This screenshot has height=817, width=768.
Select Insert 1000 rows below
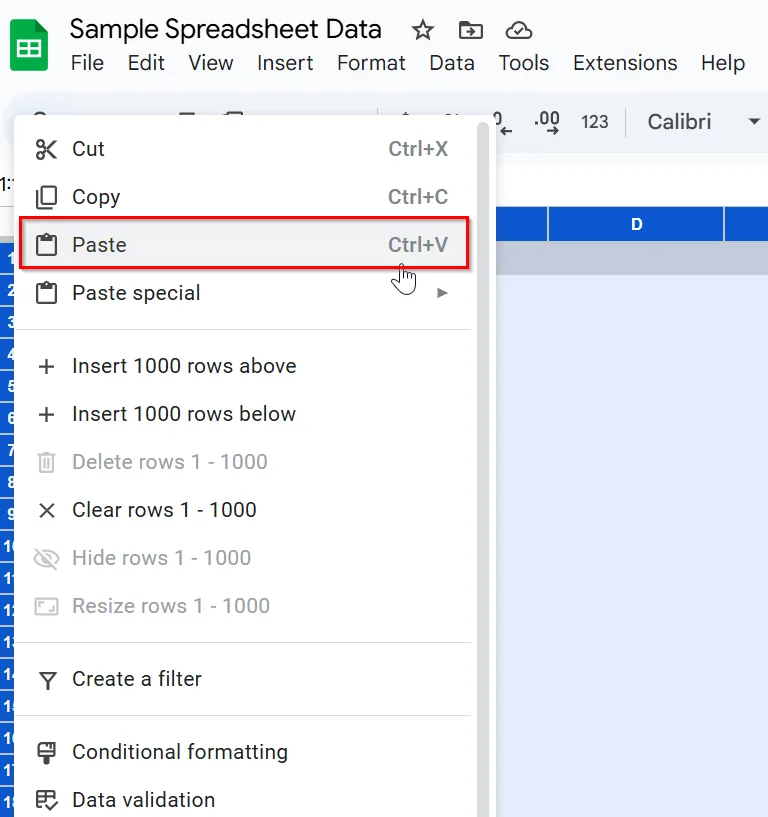coord(243,414)
